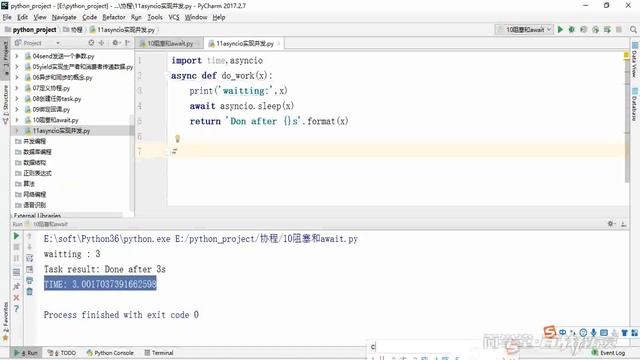Start debugging with the bug icon

click(x=572, y=29)
